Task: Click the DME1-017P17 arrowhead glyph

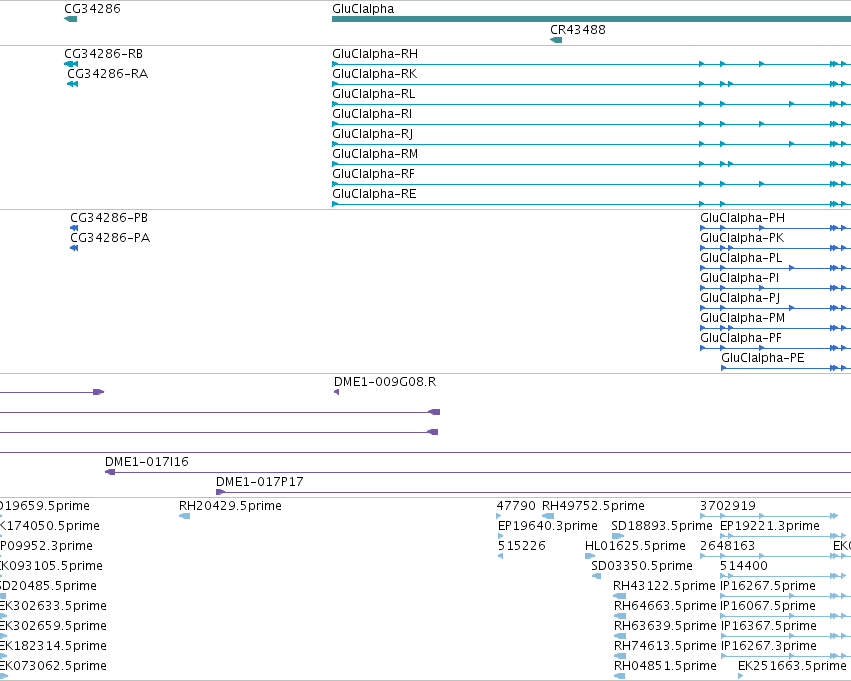Action: tap(220, 492)
